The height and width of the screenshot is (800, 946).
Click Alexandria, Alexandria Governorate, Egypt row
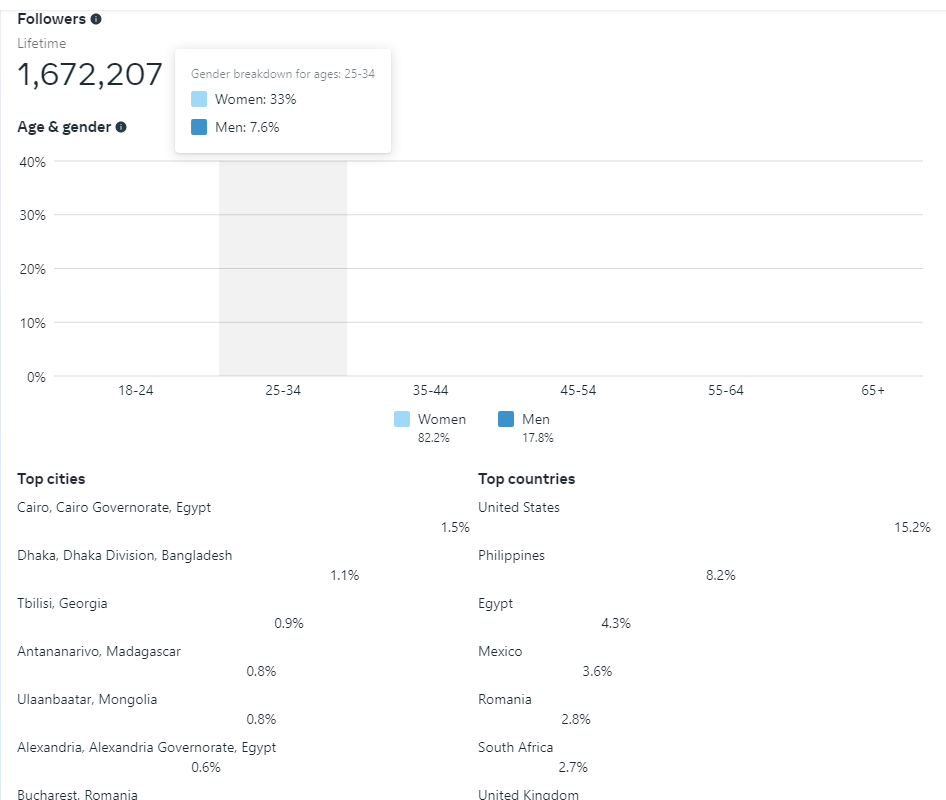(243, 757)
